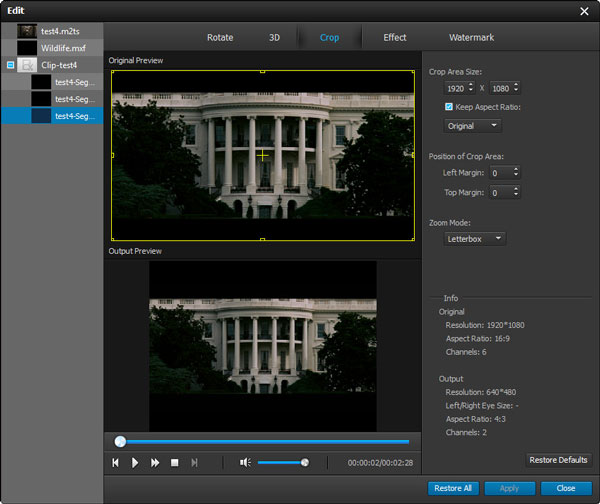Click the top-middle crop handle
The height and width of the screenshot is (504, 600).
(262, 71)
